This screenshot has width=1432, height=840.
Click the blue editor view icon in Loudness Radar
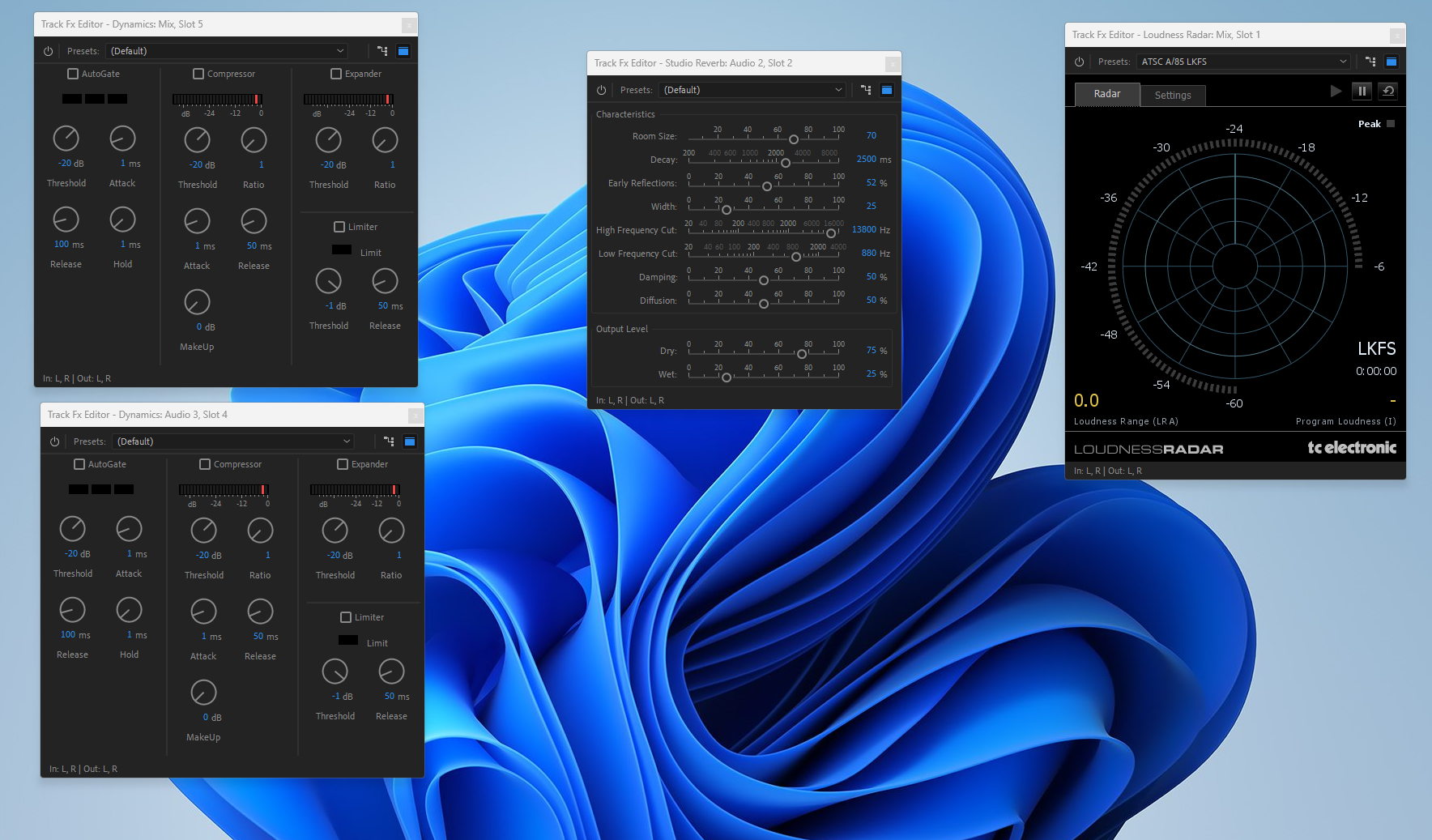coord(1392,61)
